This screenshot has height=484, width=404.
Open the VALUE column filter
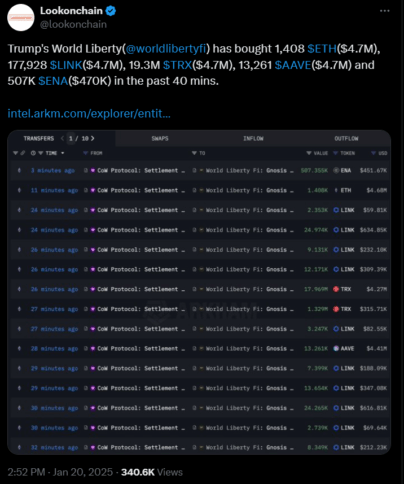tap(309, 153)
